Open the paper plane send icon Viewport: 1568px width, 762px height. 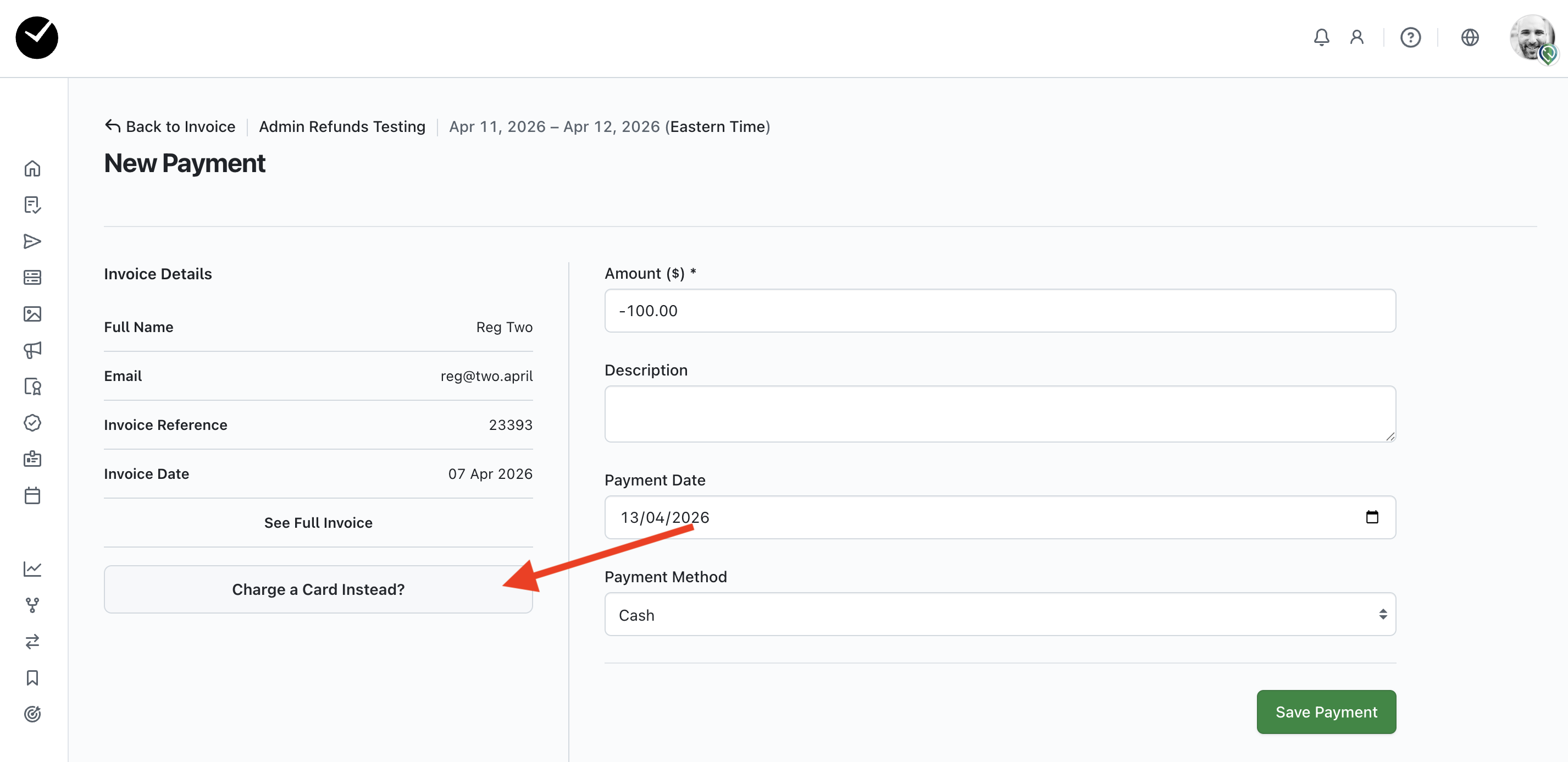tap(32, 241)
